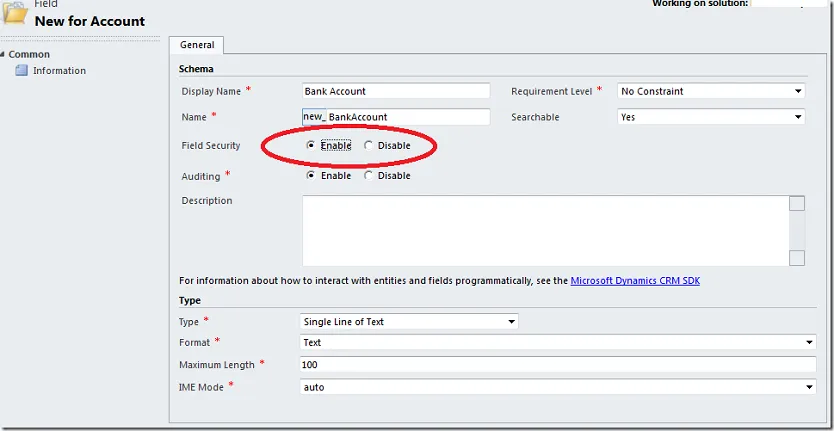Click the Description scrollbar down arrow
This screenshot has width=834, height=431.
[x=797, y=258]
